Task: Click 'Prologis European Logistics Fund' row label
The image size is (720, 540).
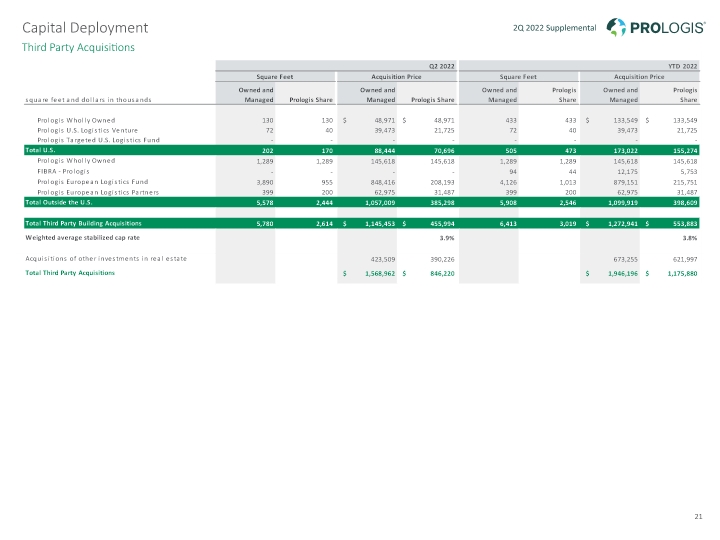Action: [x=92, y=182]
